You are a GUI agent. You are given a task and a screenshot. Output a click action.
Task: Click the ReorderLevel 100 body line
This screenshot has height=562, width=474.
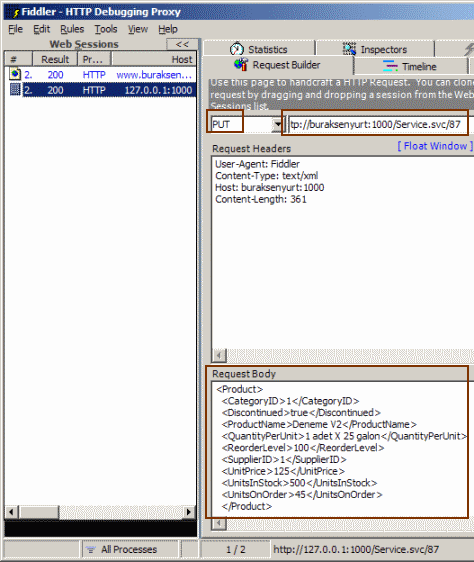point(303,448)
